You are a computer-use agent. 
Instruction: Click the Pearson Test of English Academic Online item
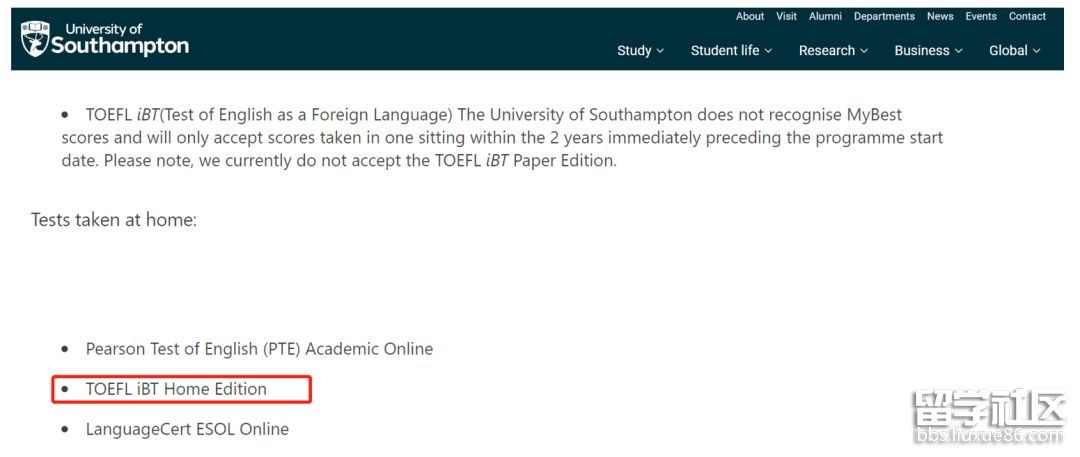[x=259, y=349]
